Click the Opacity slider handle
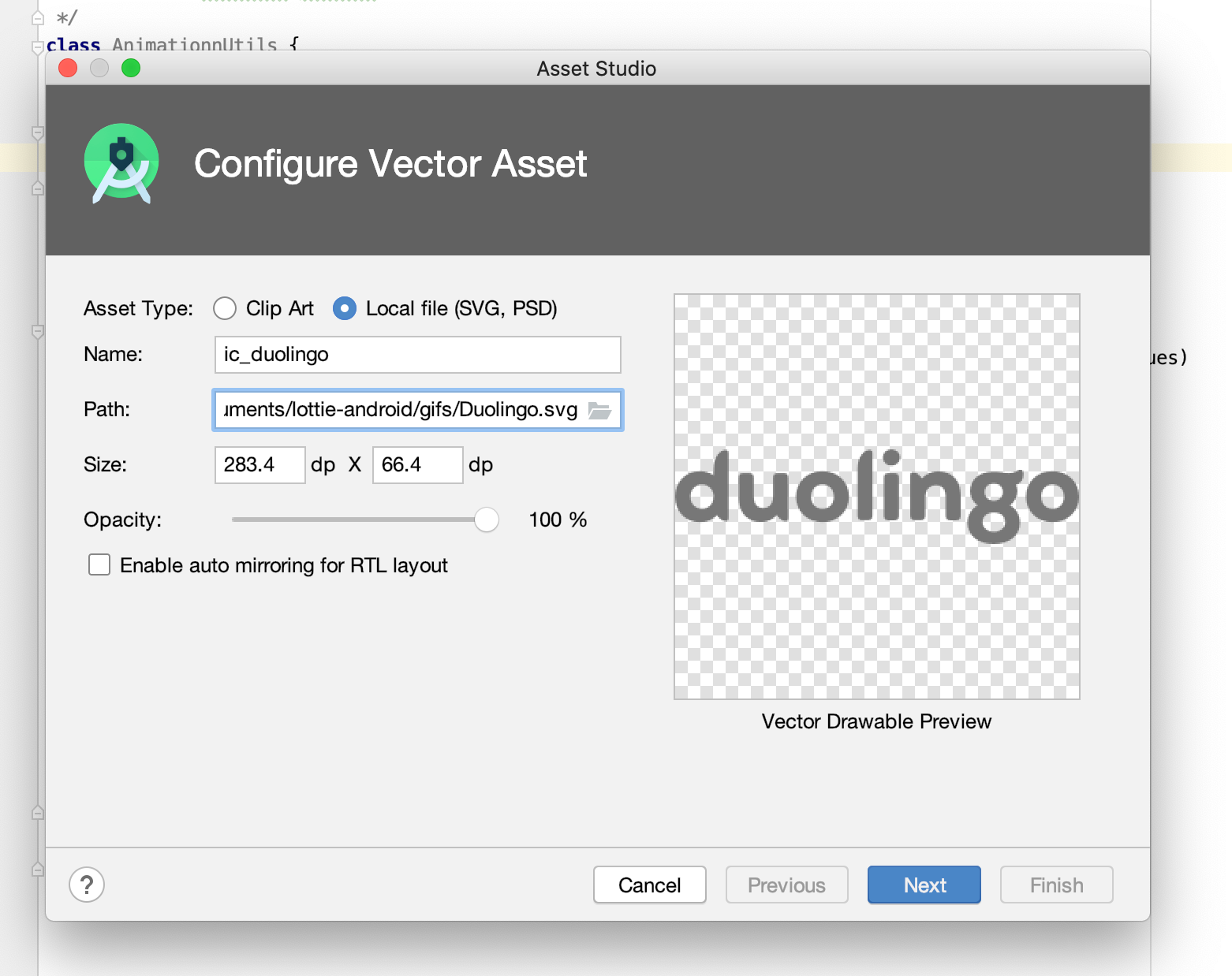The height and width of the screenshot is (976, 1232). [x=487, y=520]
